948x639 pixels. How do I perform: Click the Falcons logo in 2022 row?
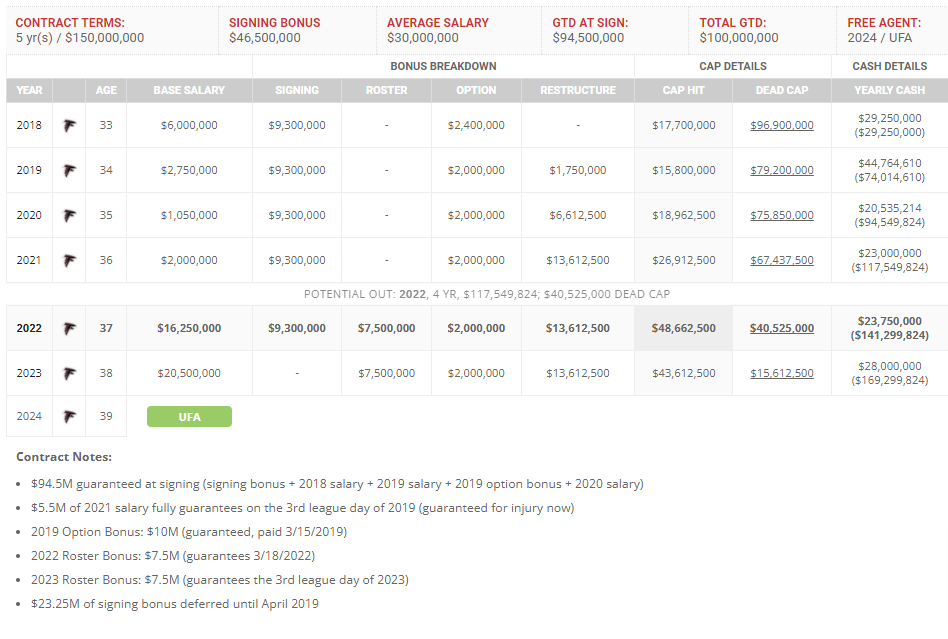[70, 329]
